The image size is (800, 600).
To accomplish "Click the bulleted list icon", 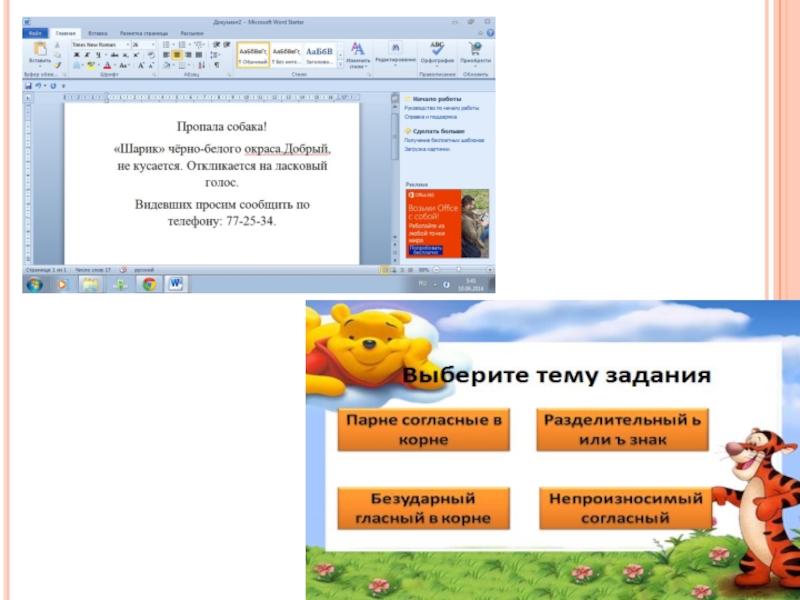I will pos(167,45).
